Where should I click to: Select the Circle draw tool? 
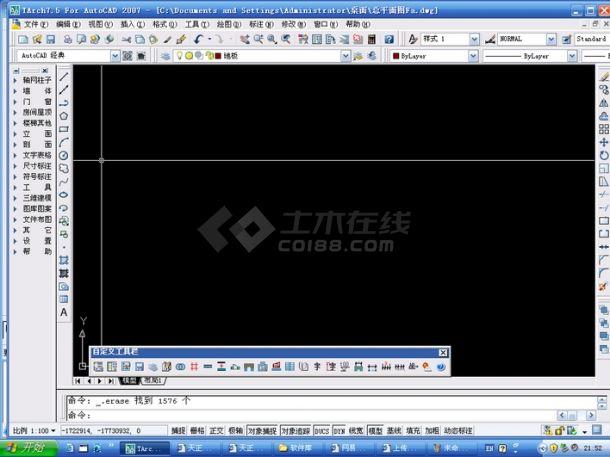tap(64, 156)
